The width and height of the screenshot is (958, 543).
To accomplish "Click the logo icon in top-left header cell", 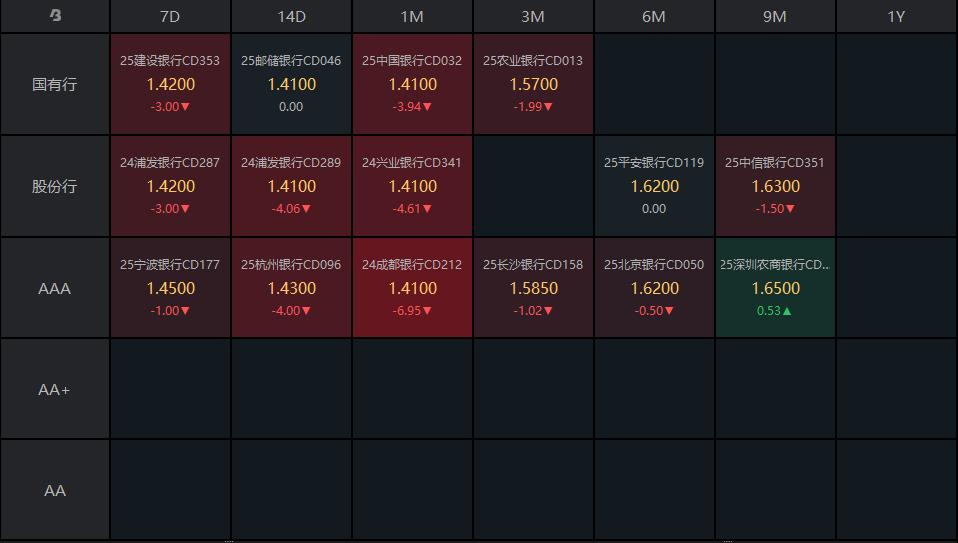I will point(55,16).
